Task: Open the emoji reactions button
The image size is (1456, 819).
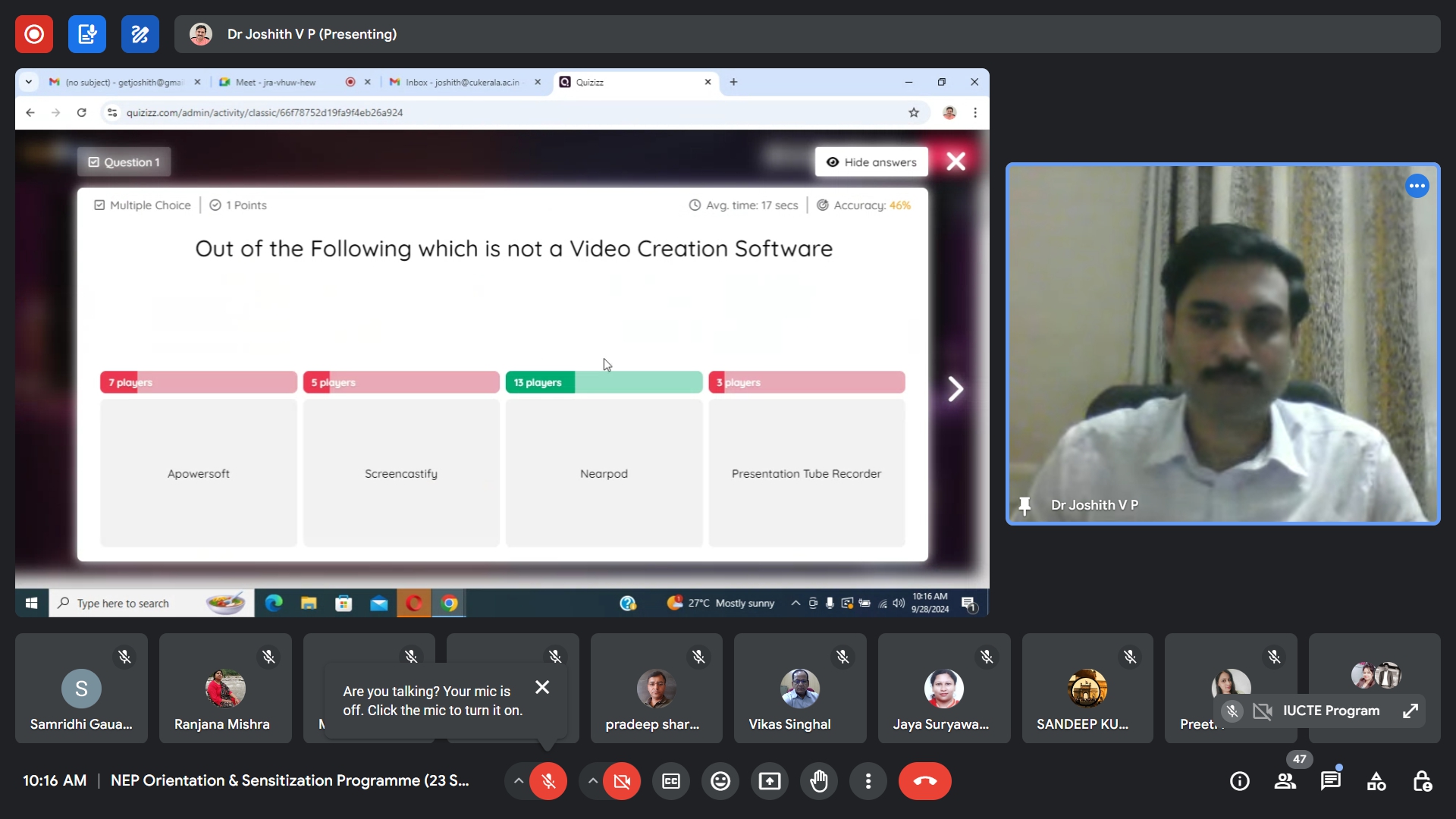Action: pyautogui.click(x=720, y=781)
